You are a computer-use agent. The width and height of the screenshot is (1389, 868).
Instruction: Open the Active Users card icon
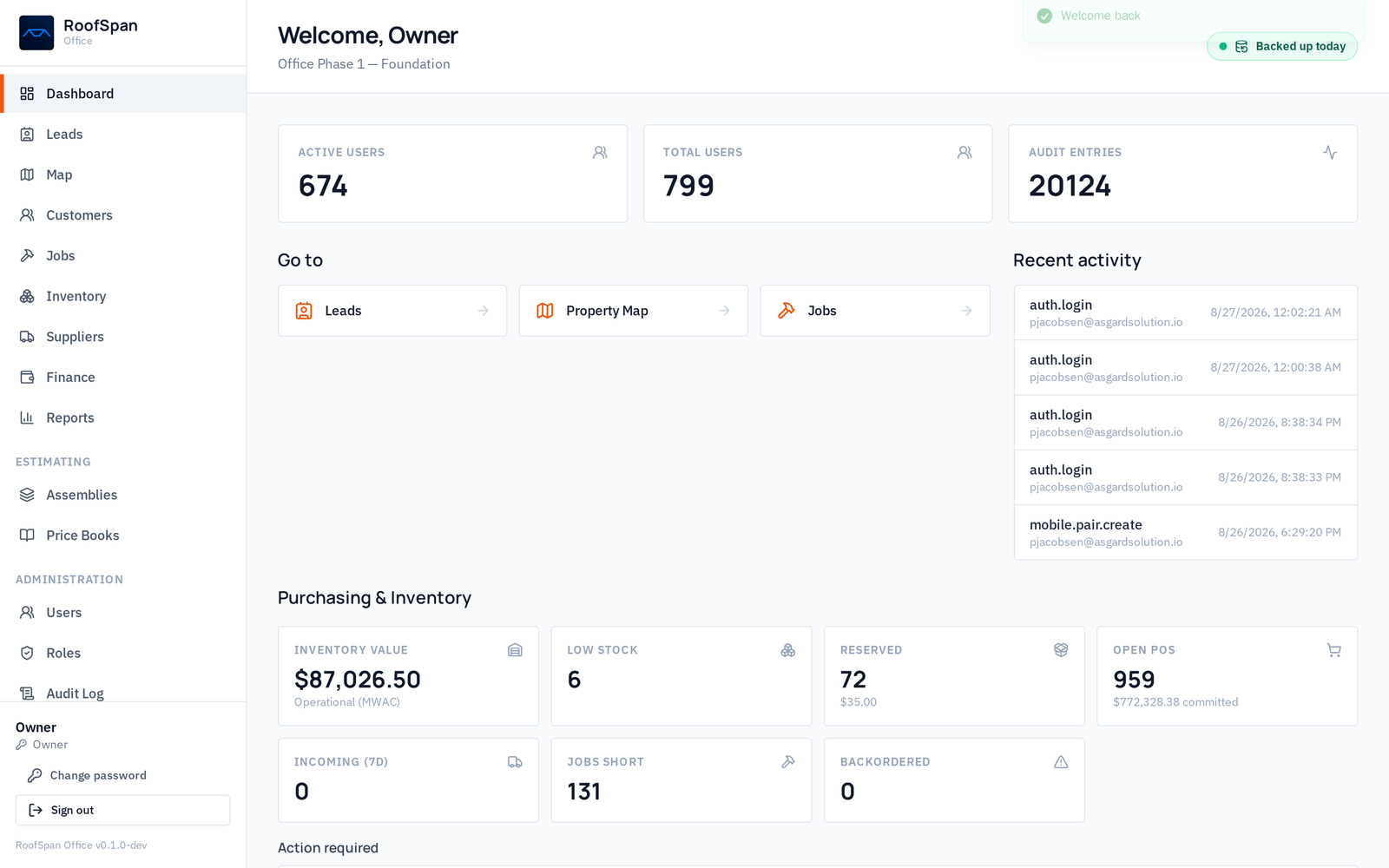(x=600, y=153)
